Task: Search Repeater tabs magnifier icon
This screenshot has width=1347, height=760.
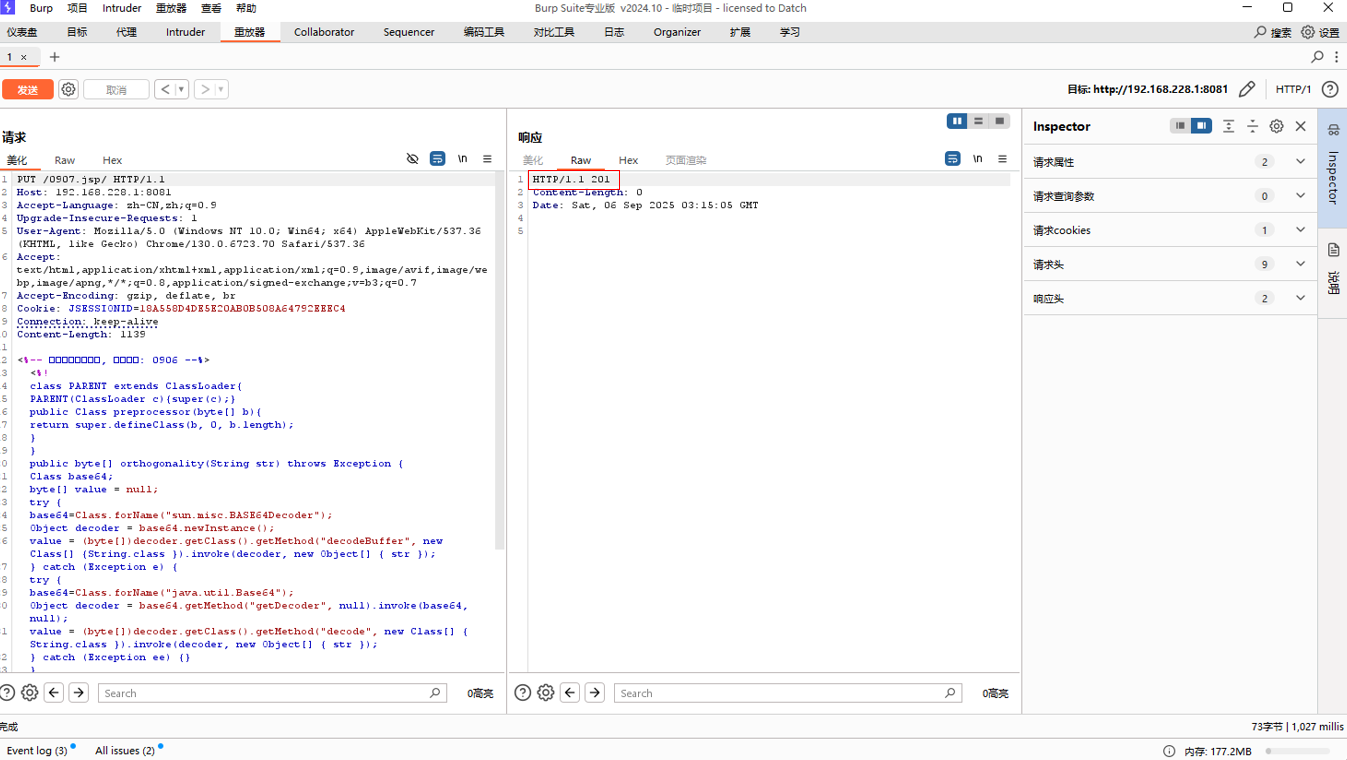Action: click(x=1317, y=57)
